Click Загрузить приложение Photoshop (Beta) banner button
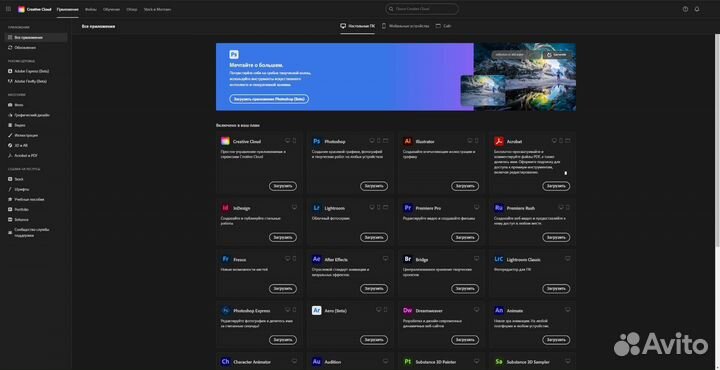This screenshot has height=370, width=720. click(269, 99)
